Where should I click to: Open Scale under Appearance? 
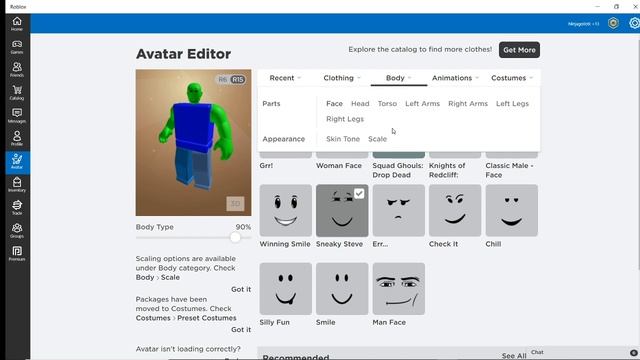click(x=377, y=139)
